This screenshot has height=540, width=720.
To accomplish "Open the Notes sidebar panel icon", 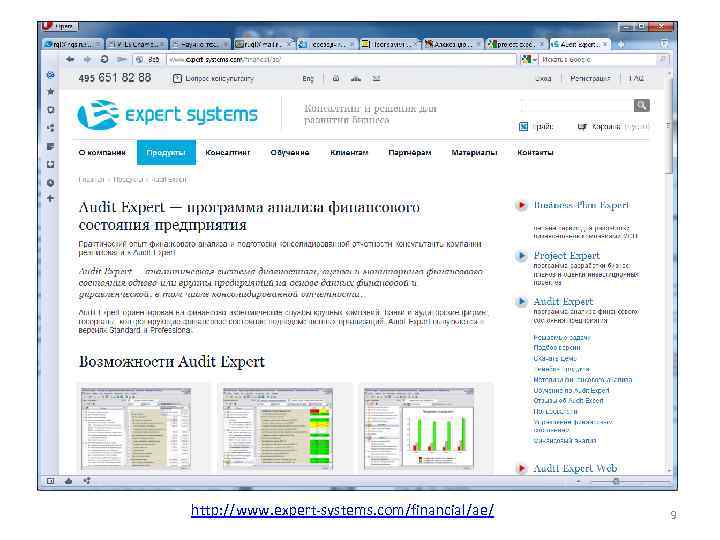I will click(x=51, y=146).
